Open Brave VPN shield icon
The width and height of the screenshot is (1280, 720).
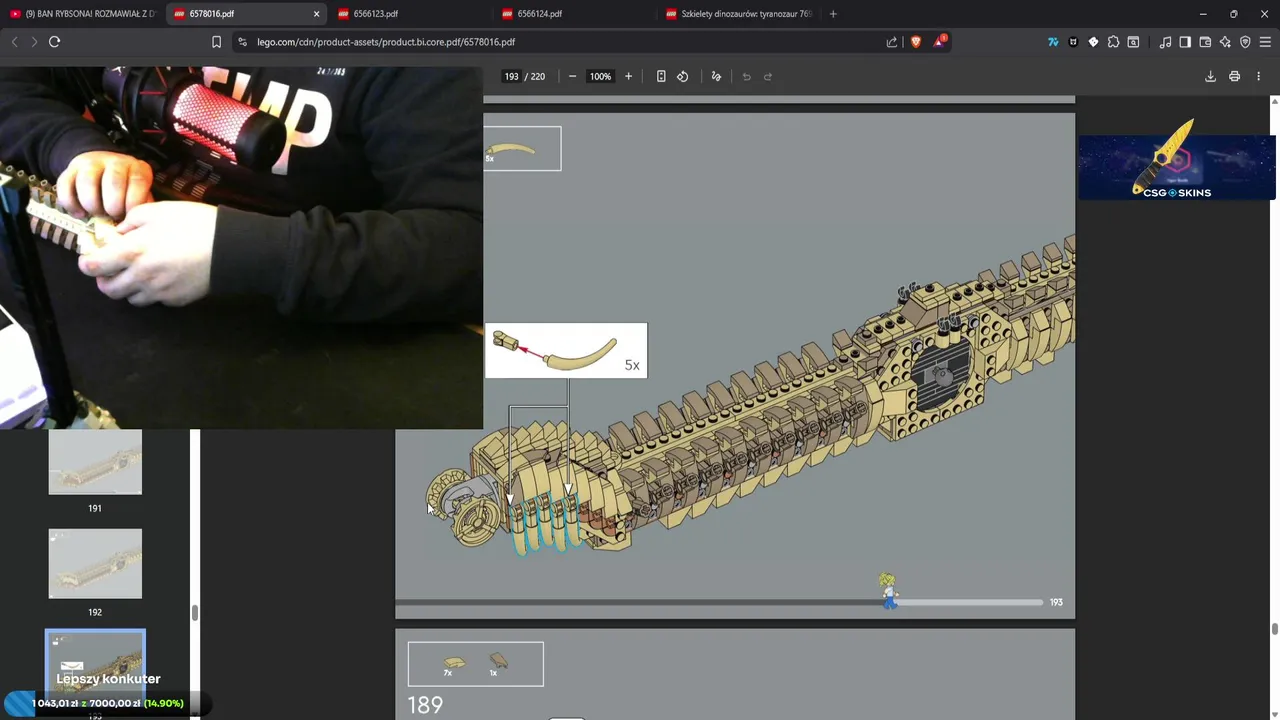click(1245, 42)
